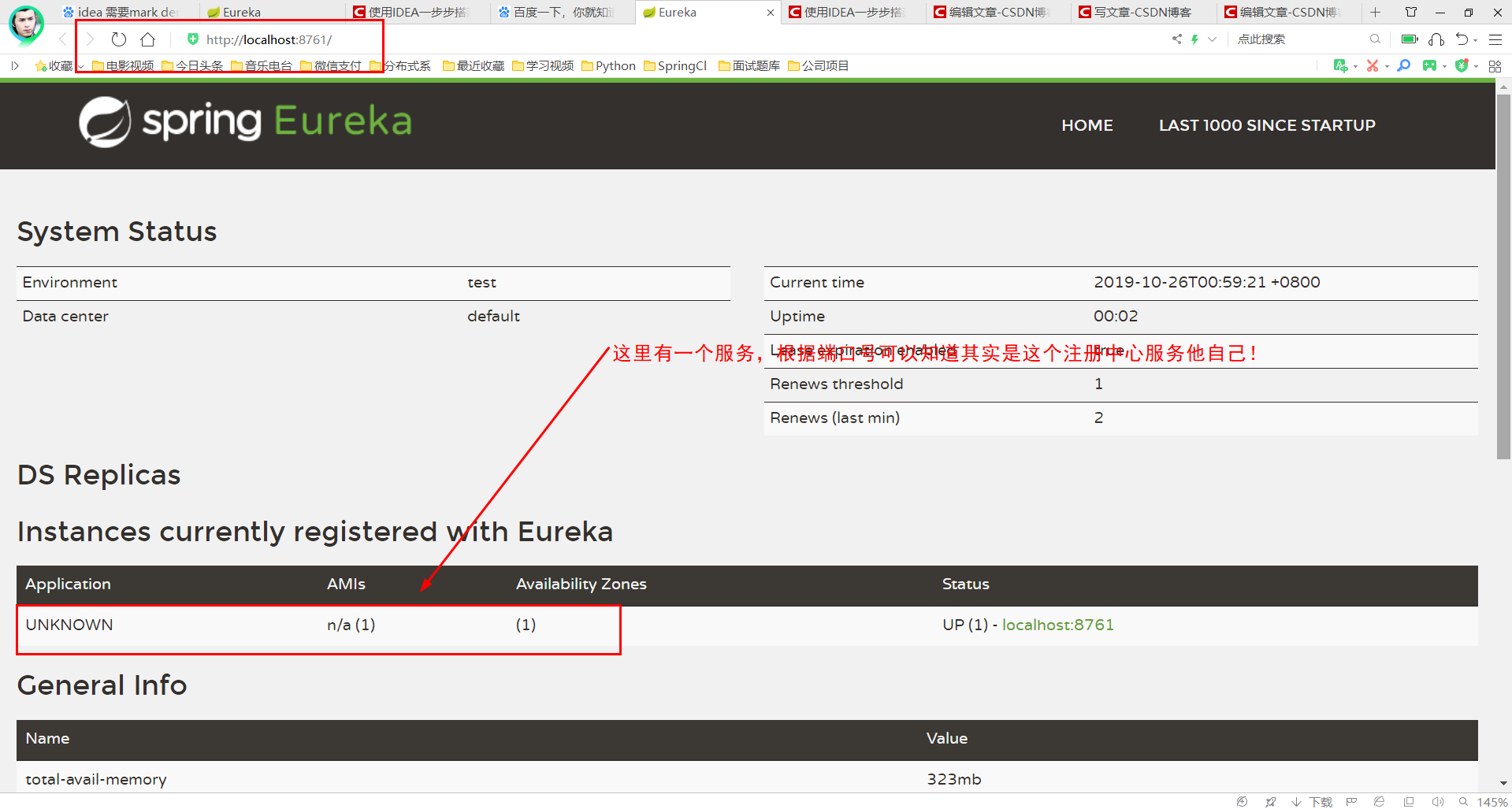1512x809 pixels.
Task: Open the 公司项目 bookmark folder
Action: (x=819, y=66)
